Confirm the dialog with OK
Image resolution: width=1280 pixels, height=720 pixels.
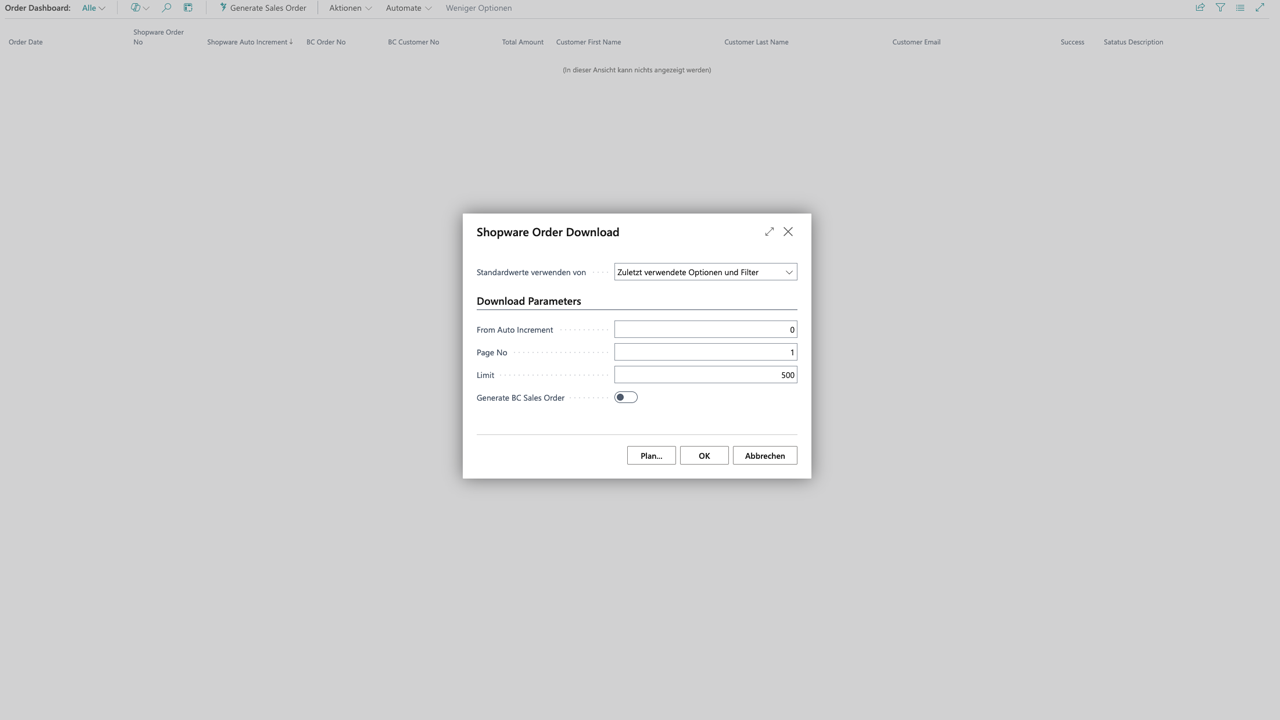point(704,455)
